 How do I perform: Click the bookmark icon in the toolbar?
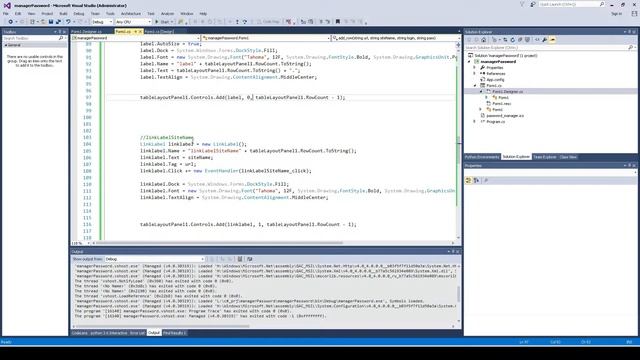click(338, 22)
